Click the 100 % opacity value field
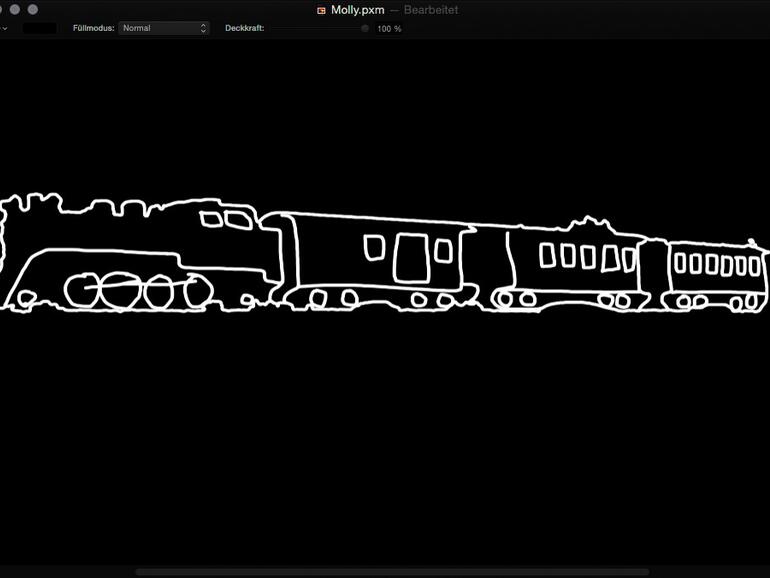The width and height of the screenshot is (770, 578). click(x=389, y=29)
